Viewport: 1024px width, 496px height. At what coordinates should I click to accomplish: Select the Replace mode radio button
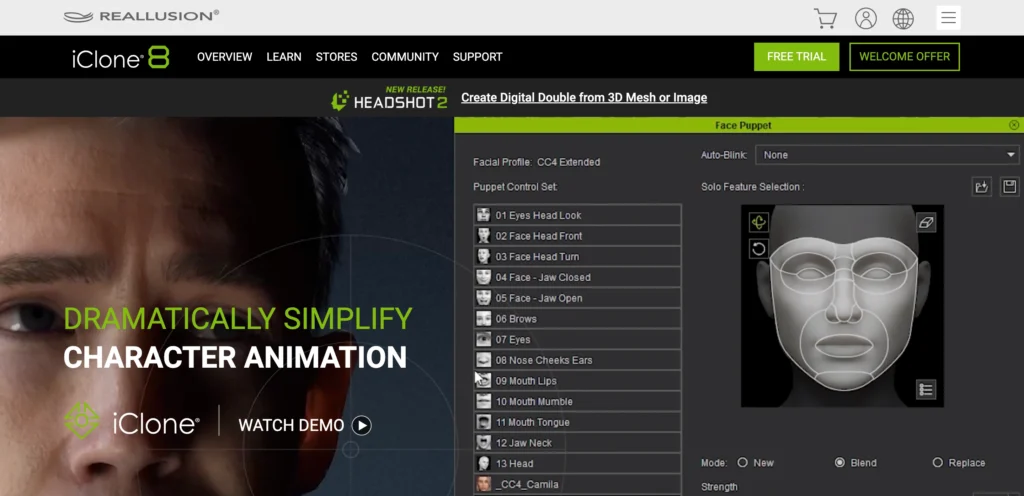click(938, 462)
